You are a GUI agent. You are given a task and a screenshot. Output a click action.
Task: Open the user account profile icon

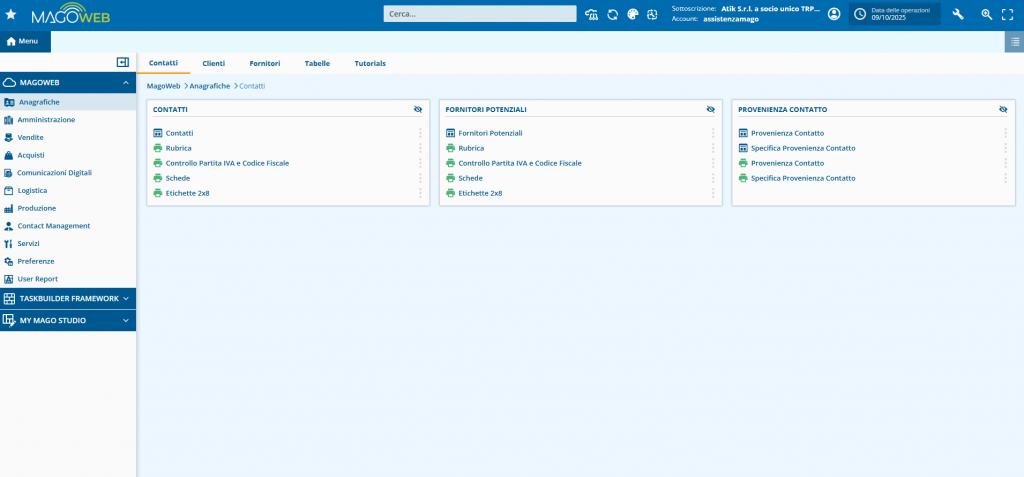point(834,14)
